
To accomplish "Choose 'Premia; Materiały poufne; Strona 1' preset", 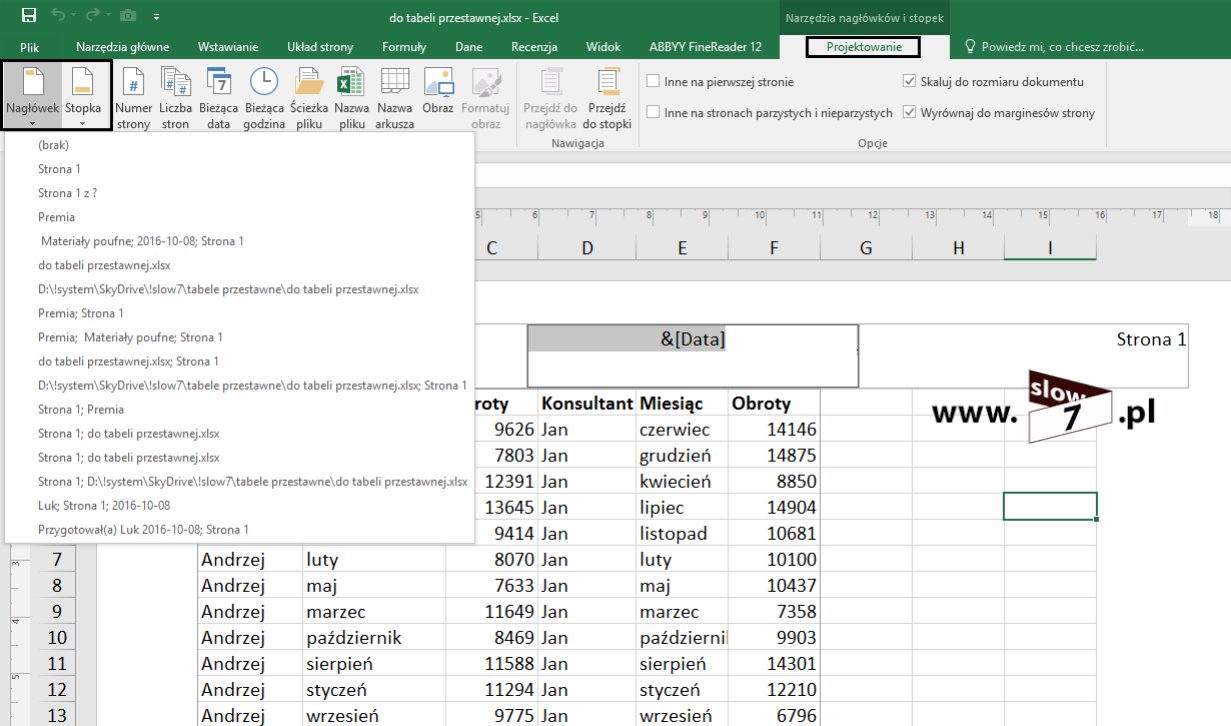I will [240, 337].
